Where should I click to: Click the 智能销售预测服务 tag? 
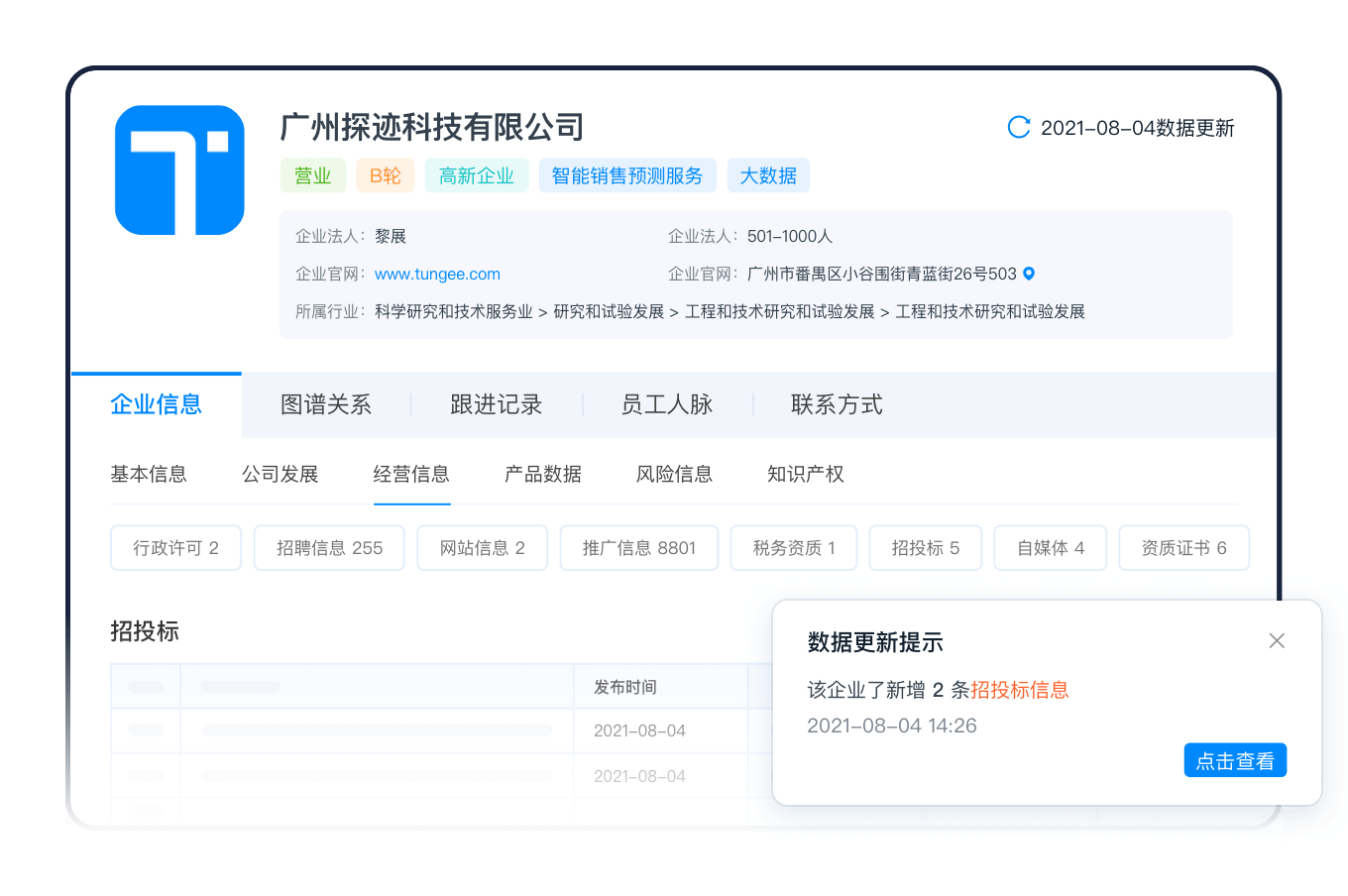[627, 175]
